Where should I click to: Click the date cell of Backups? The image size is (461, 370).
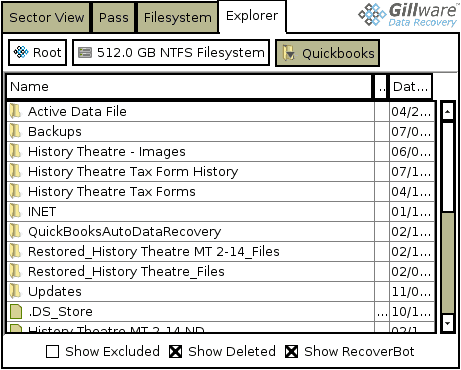pos(412,132)
